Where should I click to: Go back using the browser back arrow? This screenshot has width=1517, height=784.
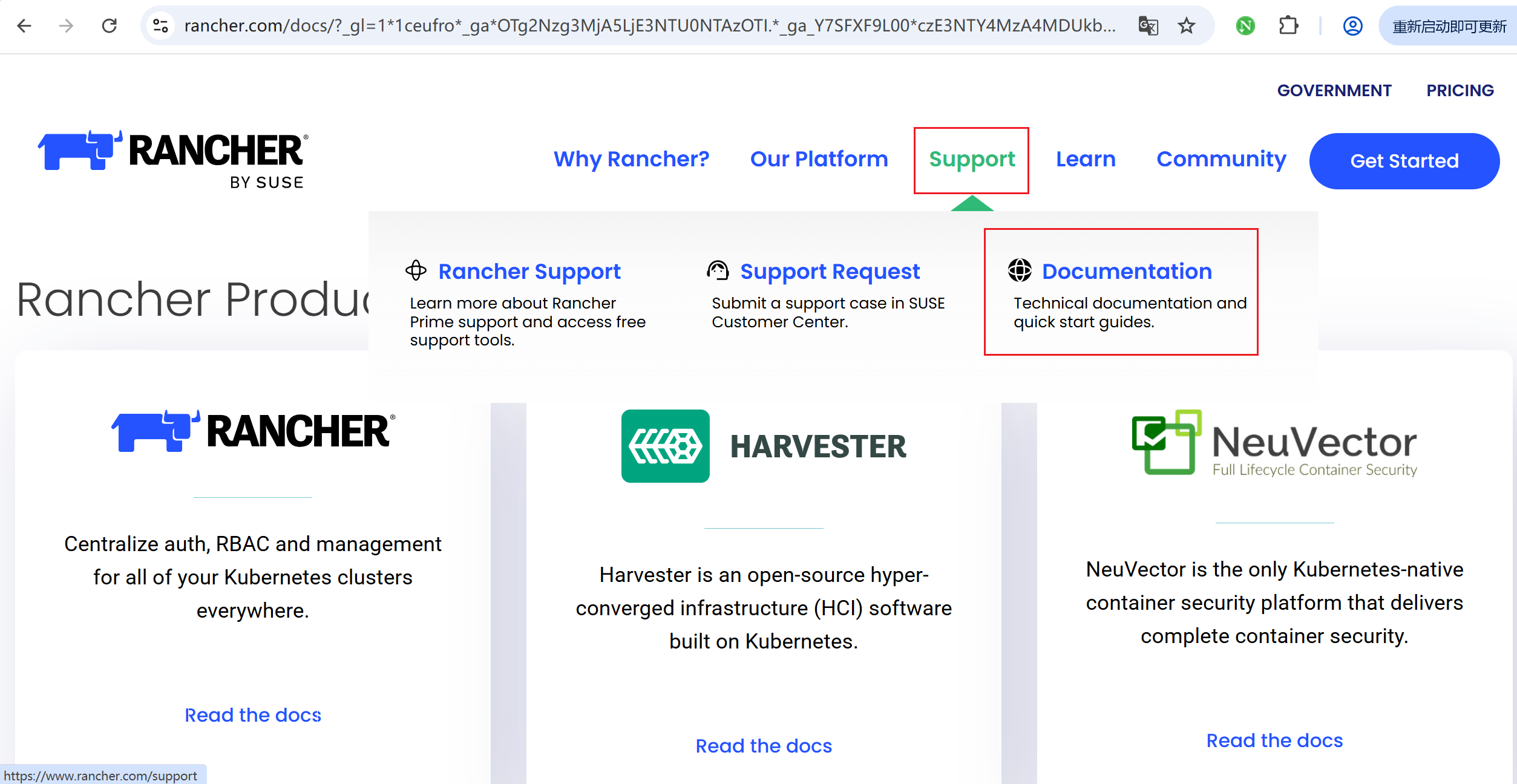click(24, 26)
